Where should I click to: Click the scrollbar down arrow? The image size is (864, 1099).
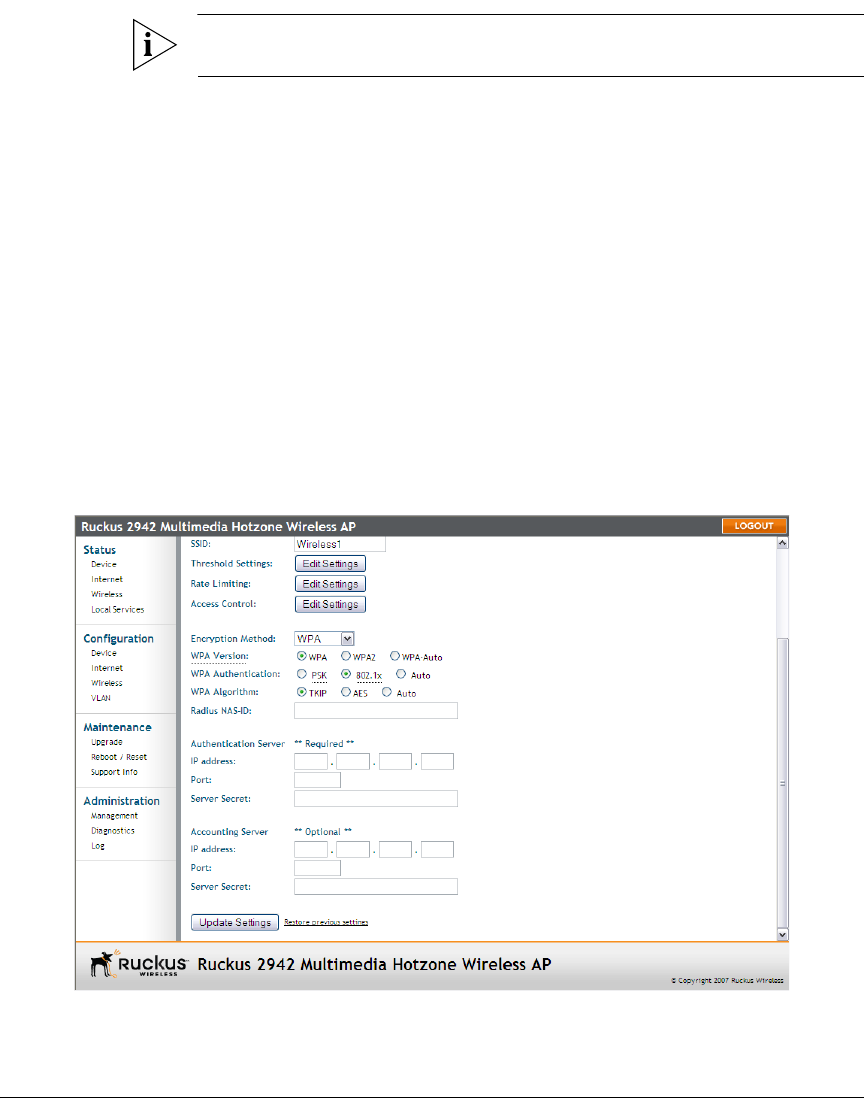point(783,935)
